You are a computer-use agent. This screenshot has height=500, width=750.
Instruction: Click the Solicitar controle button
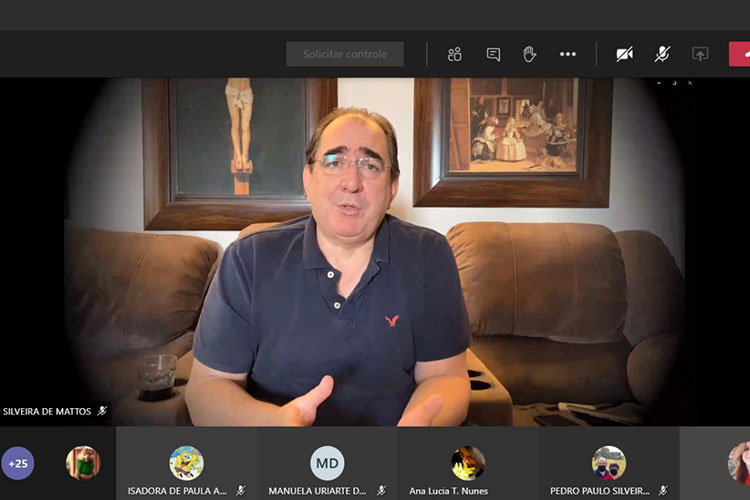point(345,54)
